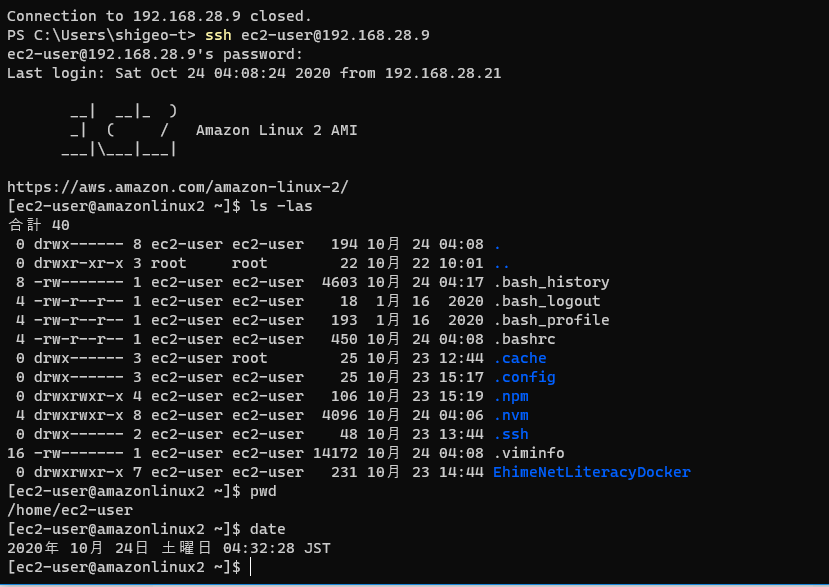Screen dimensions: 829x587
Task: Click the .npm directory entry
Action: [511, 397]
